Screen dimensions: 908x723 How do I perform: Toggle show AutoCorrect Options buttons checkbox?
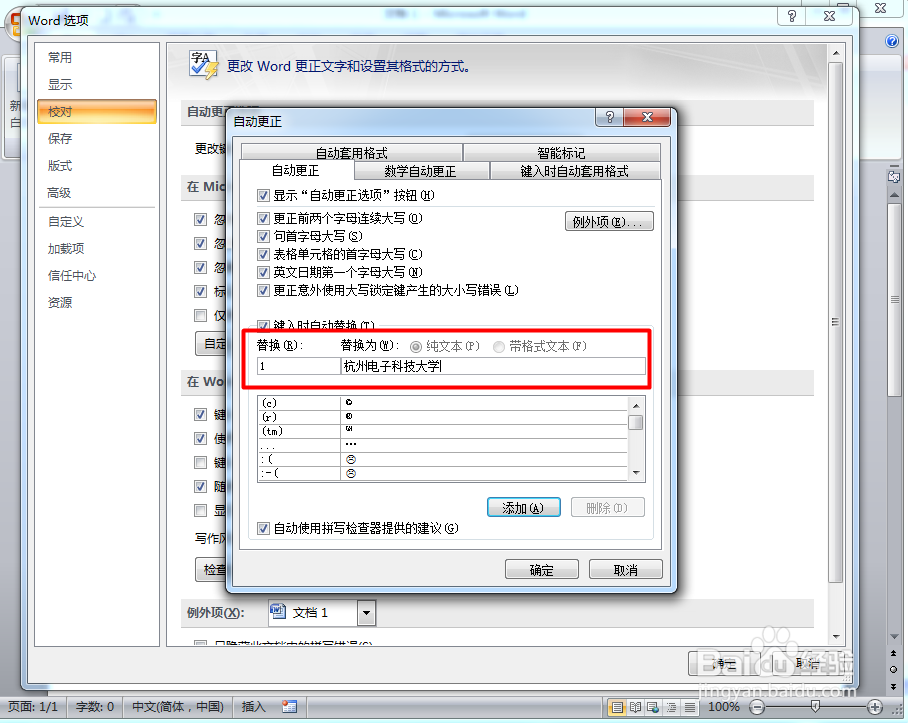263,196
